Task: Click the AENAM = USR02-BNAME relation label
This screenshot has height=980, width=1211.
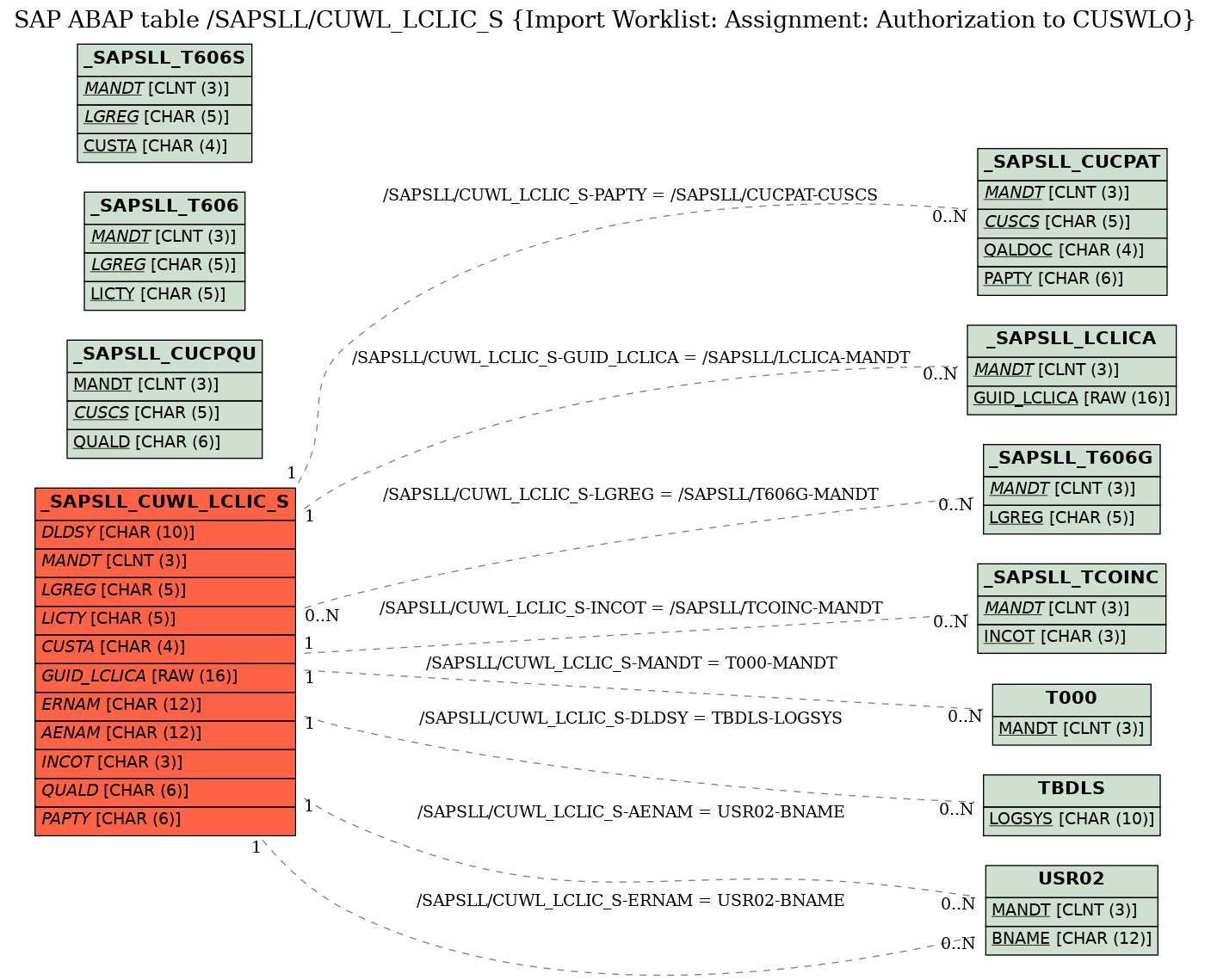Action: click(x=631, y=812)
